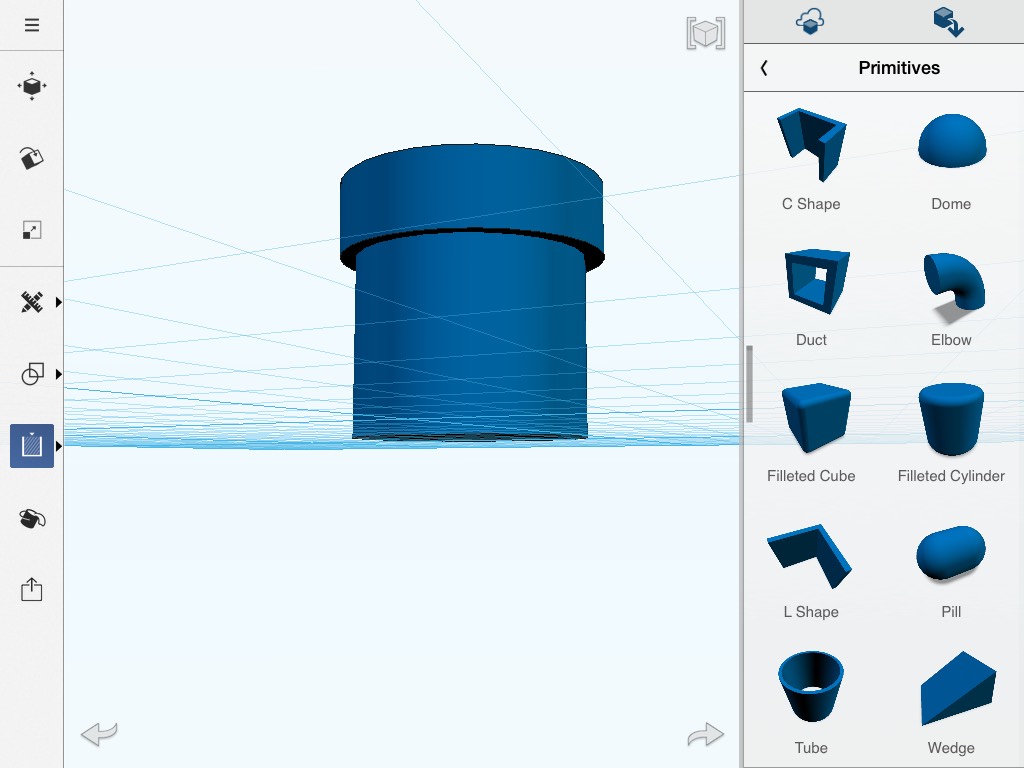Go back from Primitives panel
This screenshot has height=768, width=1024.
(x=764, y=68)
